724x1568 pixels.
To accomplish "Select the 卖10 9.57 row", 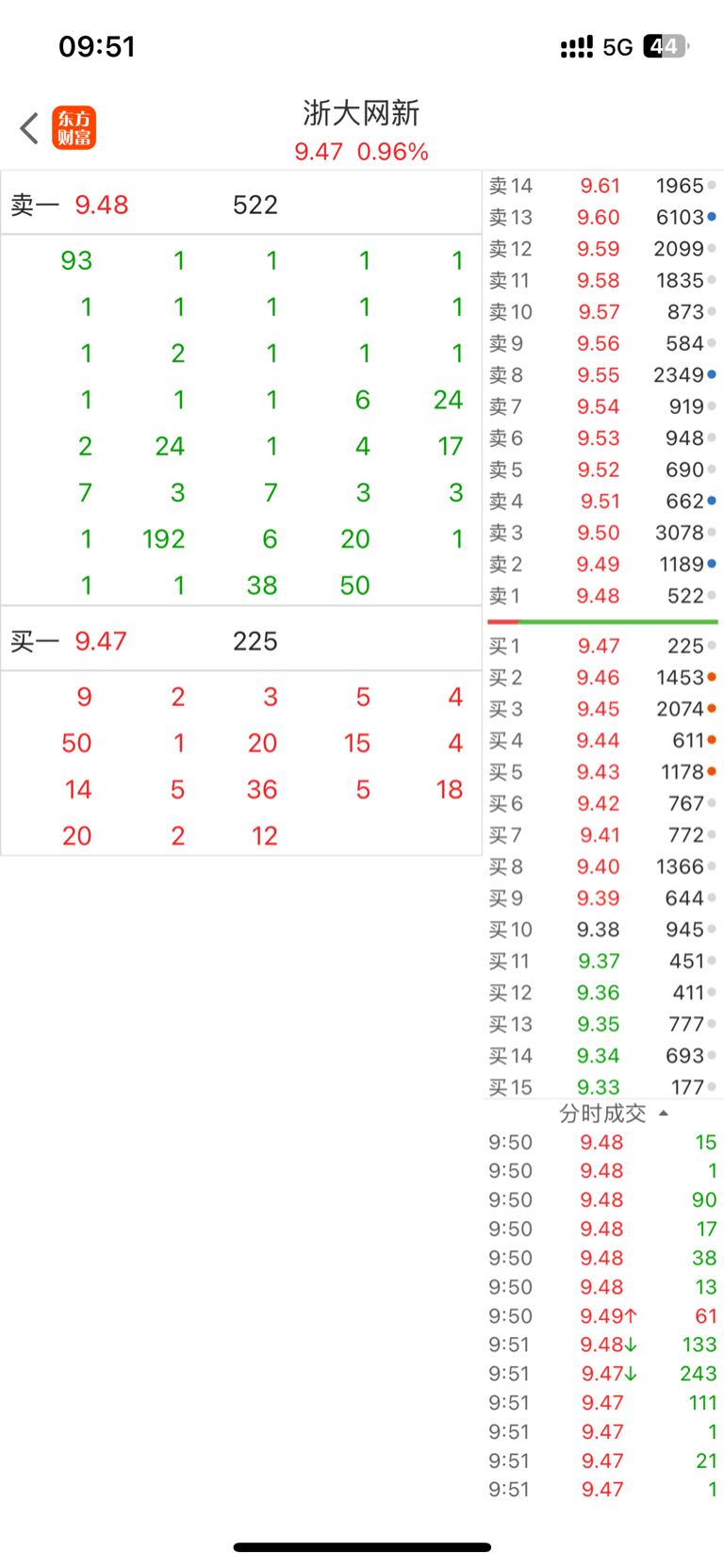I will point(603,312).
